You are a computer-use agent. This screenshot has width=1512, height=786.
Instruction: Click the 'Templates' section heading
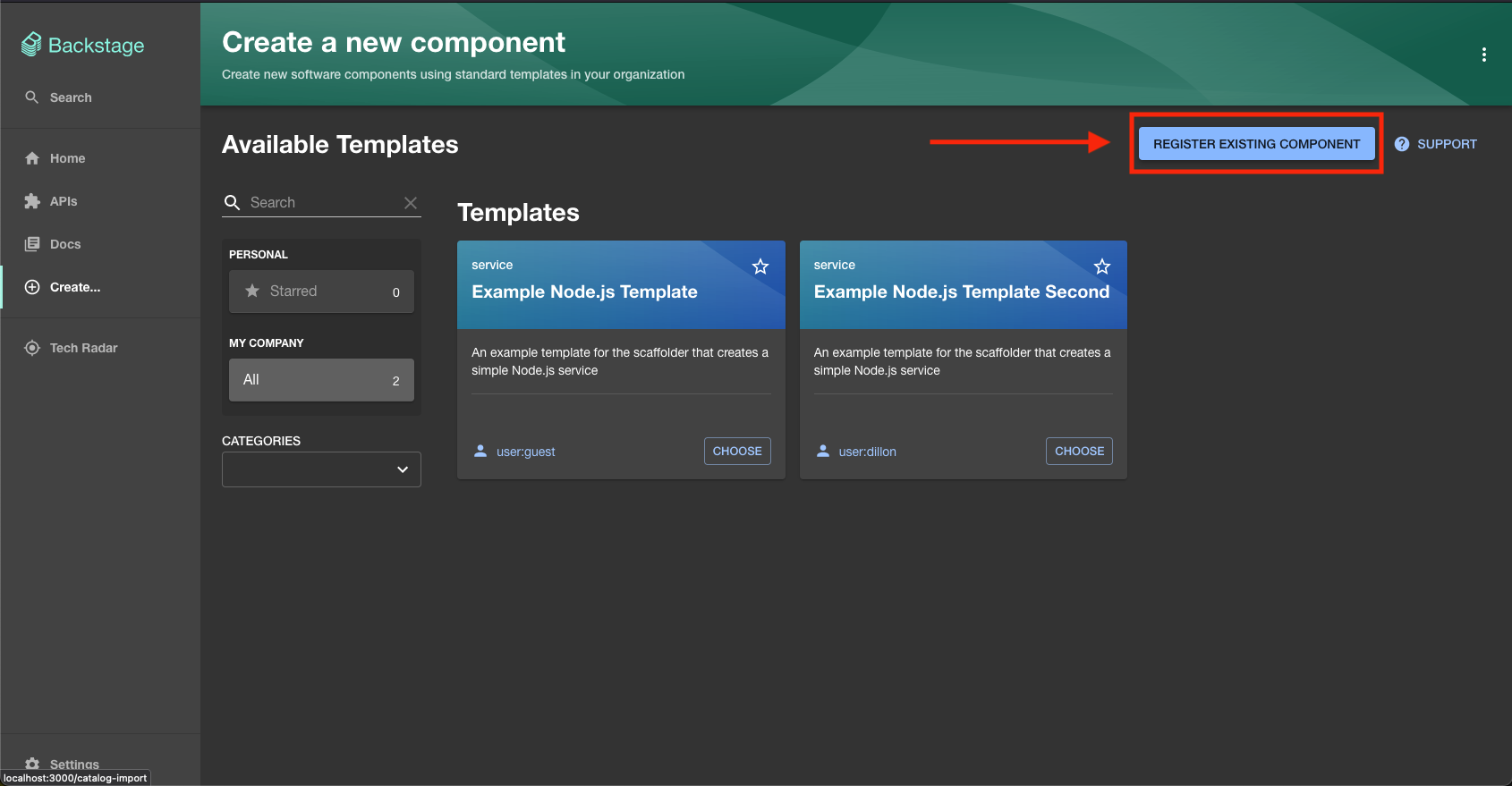[518, 213]
